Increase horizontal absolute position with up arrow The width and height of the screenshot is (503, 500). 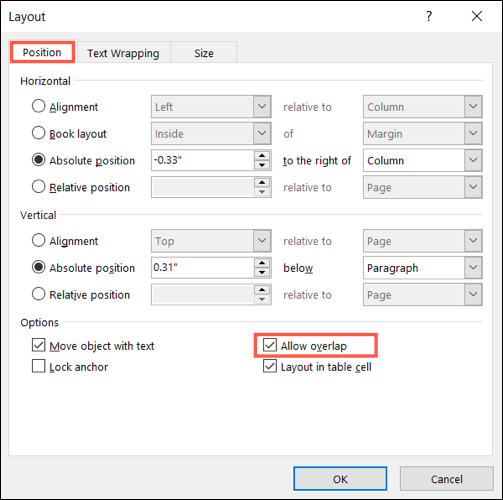click(x=262, y=156)
